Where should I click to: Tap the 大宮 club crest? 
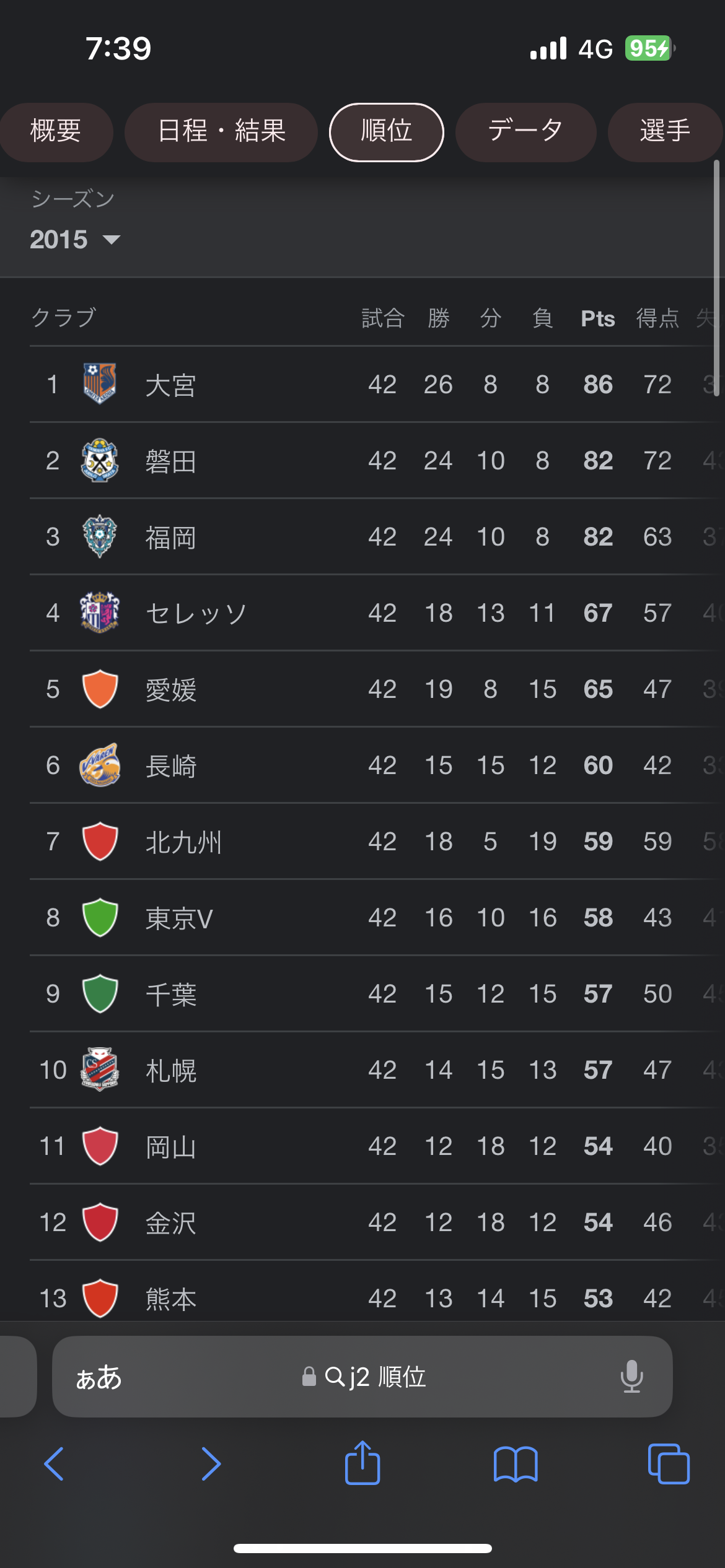pos(100,384)
